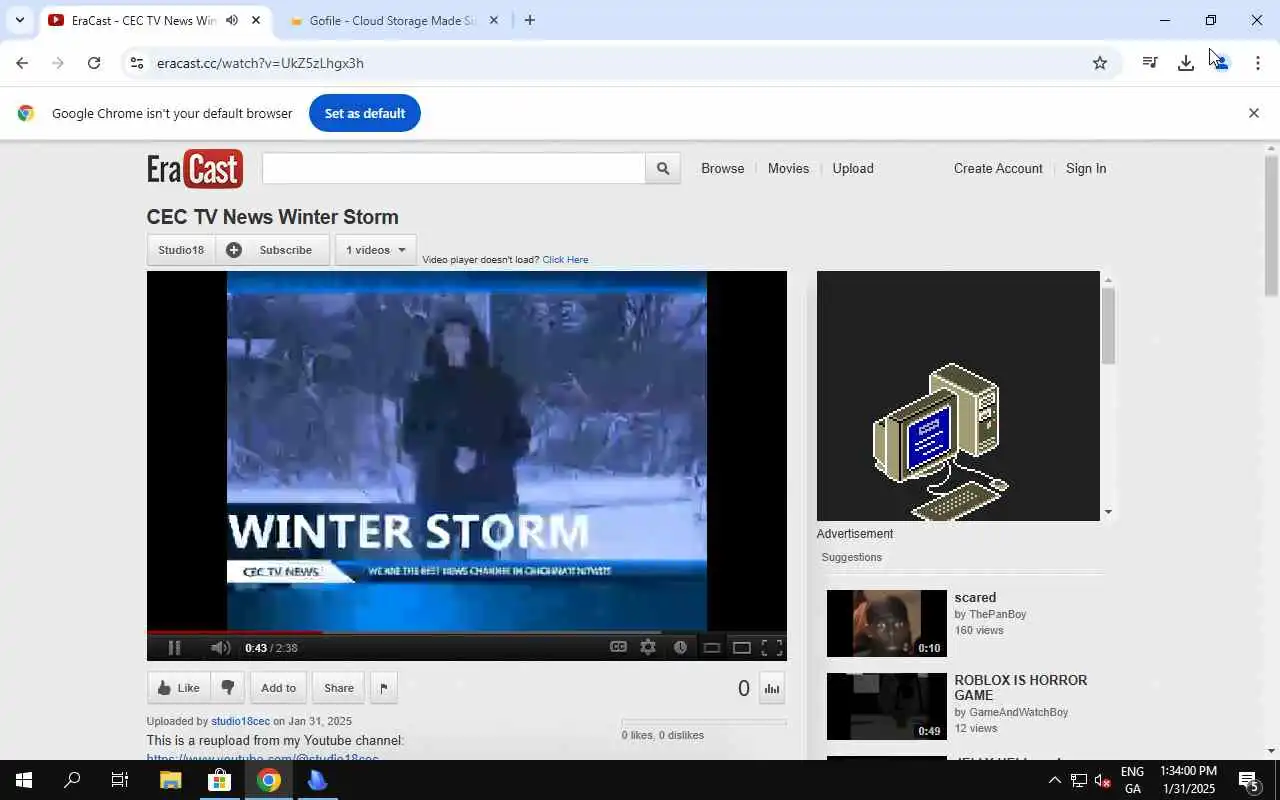Open the Windows Start menu
Viewport: 1280px width, 800px height.
[24, 781]
